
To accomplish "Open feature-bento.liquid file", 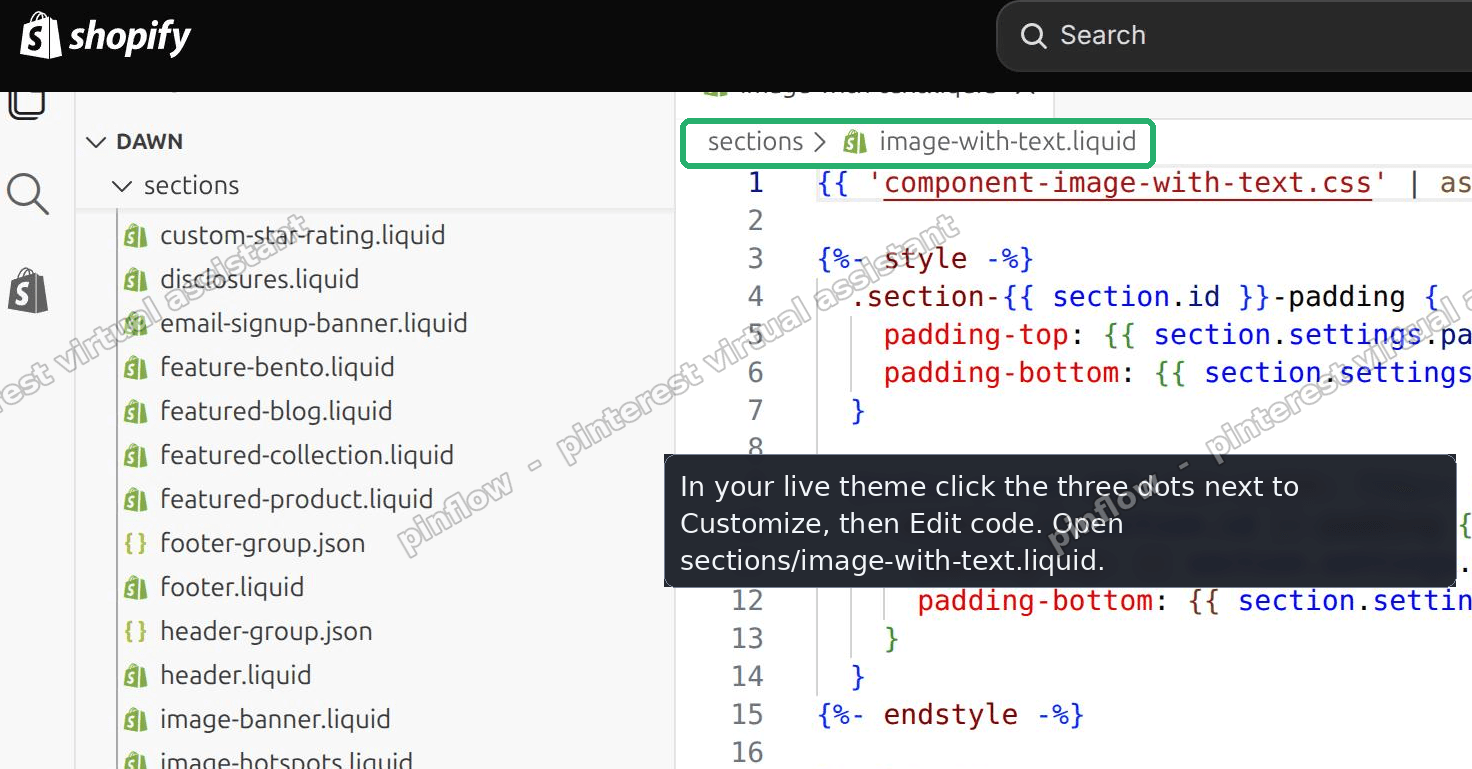I will pos(277,368).
